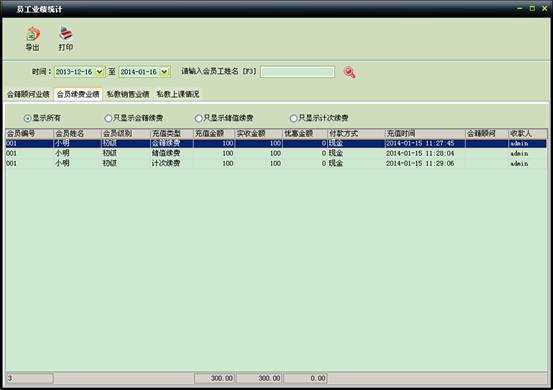Select the 储值续费 table row
This screenshot has height=390, width=553.
[x=276, y=153]
